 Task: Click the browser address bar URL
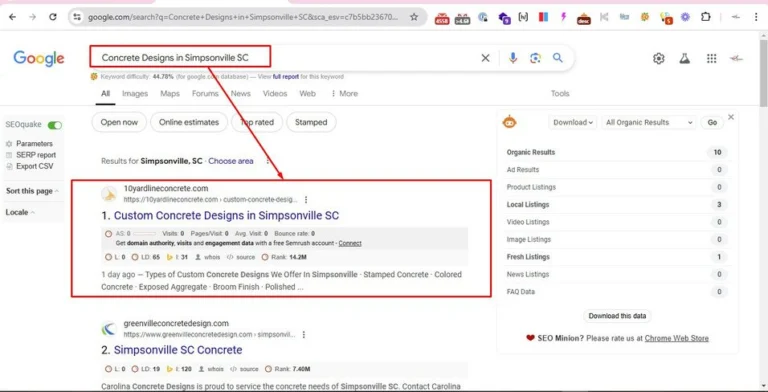243,17
